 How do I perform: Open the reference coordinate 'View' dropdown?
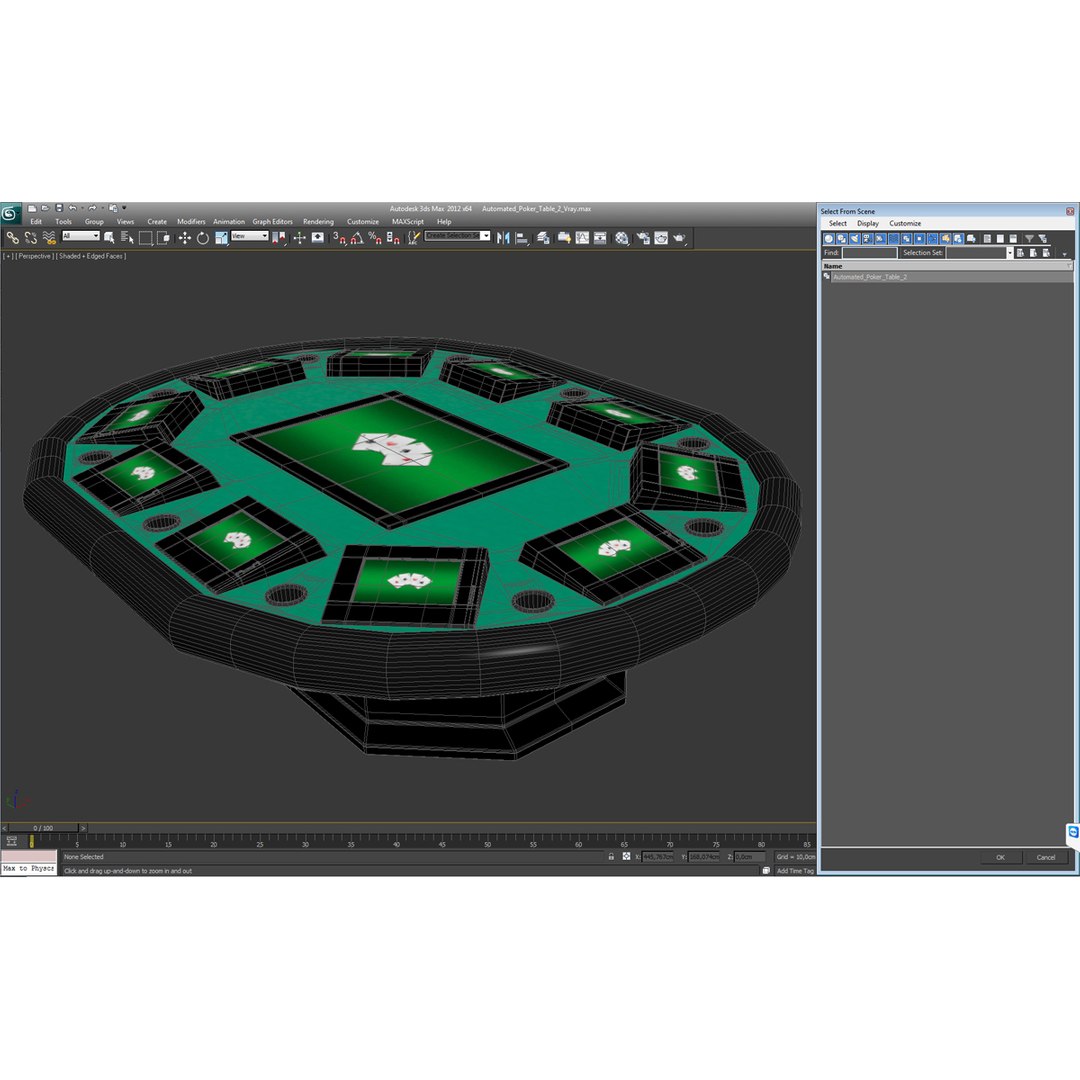click(x=249, y=236)
